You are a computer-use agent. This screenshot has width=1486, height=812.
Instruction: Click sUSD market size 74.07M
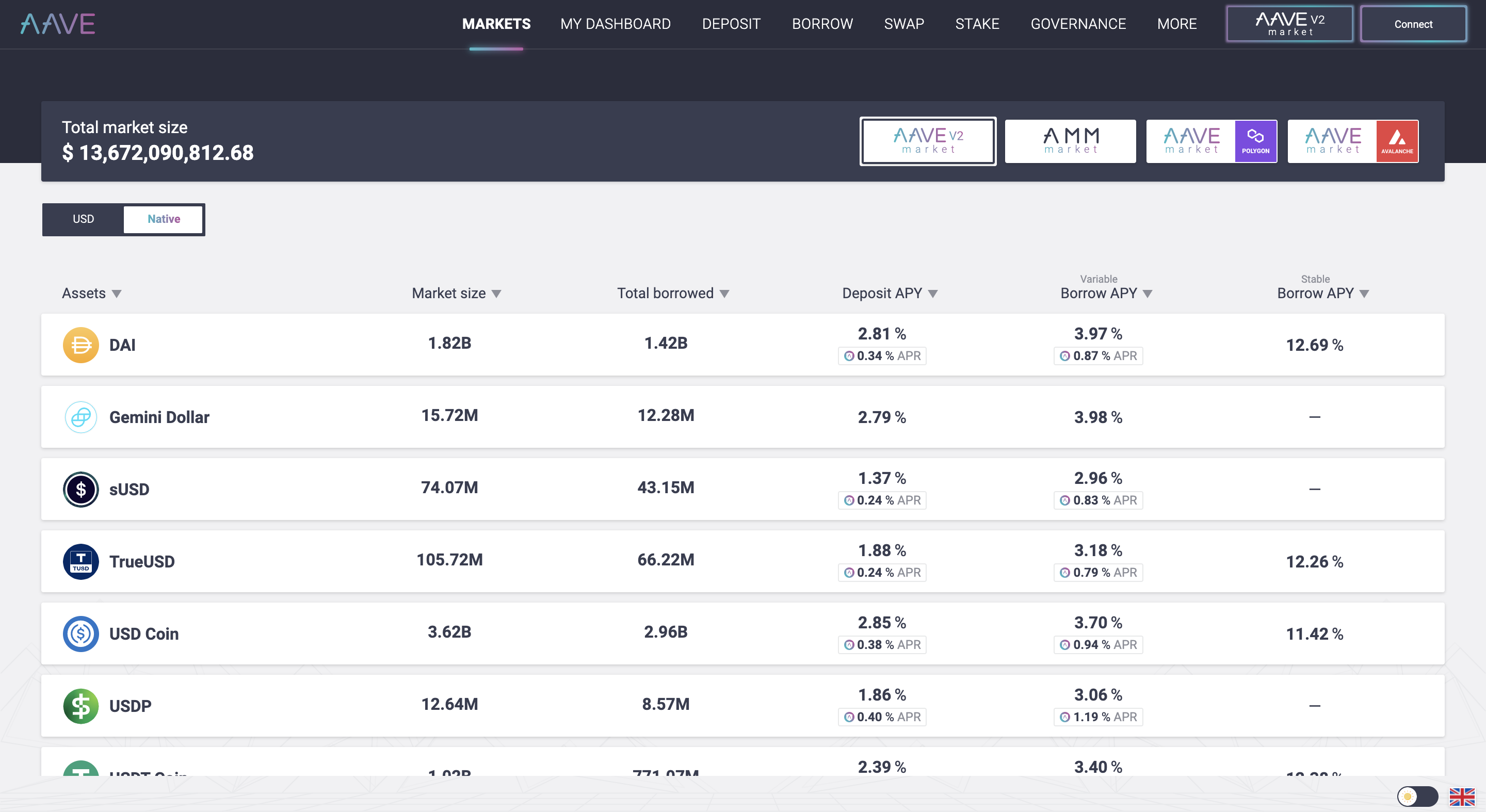coord(449,488)
